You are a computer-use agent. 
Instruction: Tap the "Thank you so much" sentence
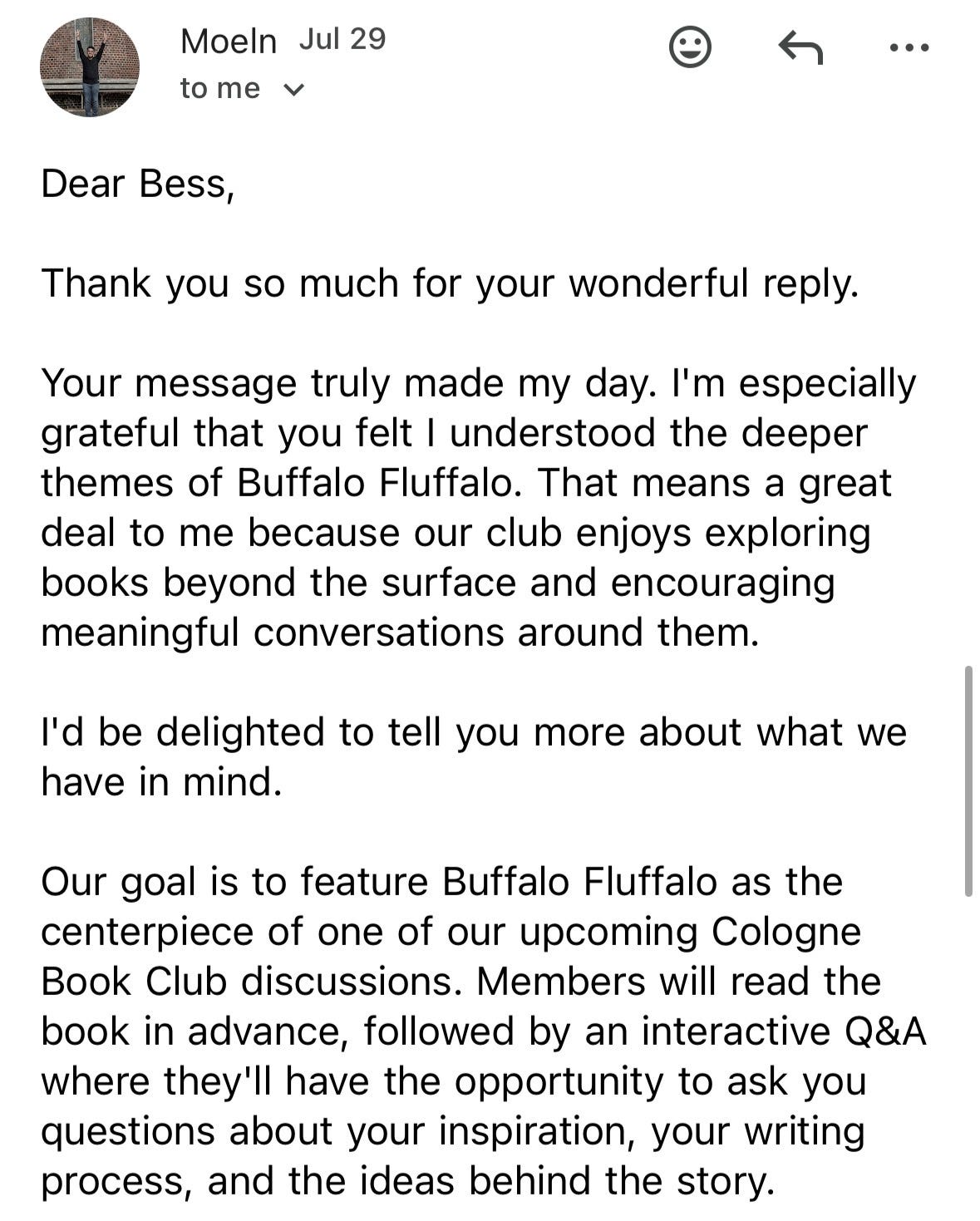point(450,283)
